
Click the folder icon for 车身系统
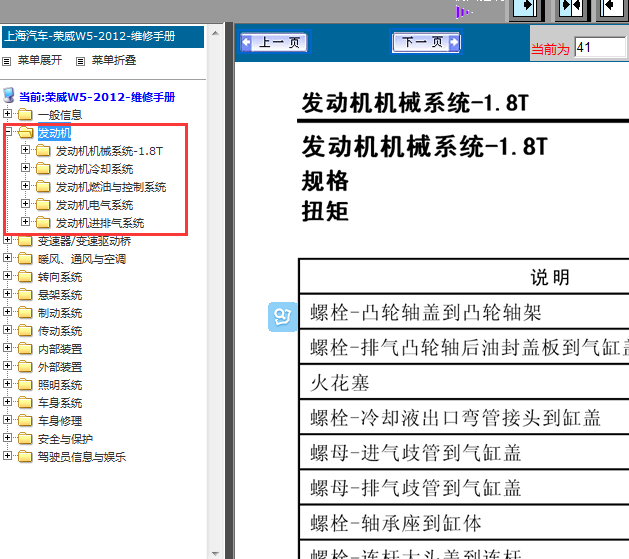coord(25,402)
